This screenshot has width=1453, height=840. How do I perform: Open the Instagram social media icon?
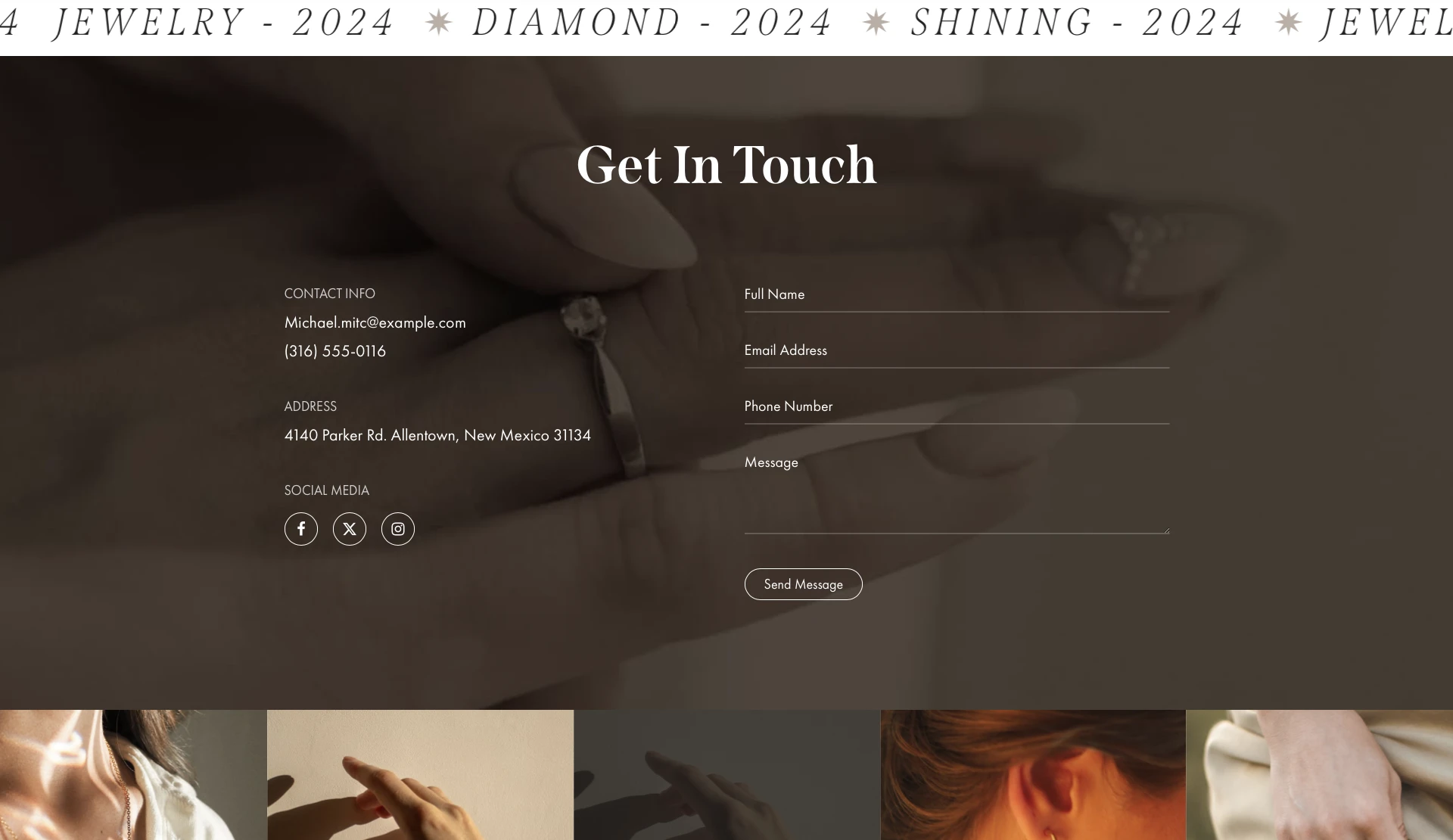coord(398,529)
